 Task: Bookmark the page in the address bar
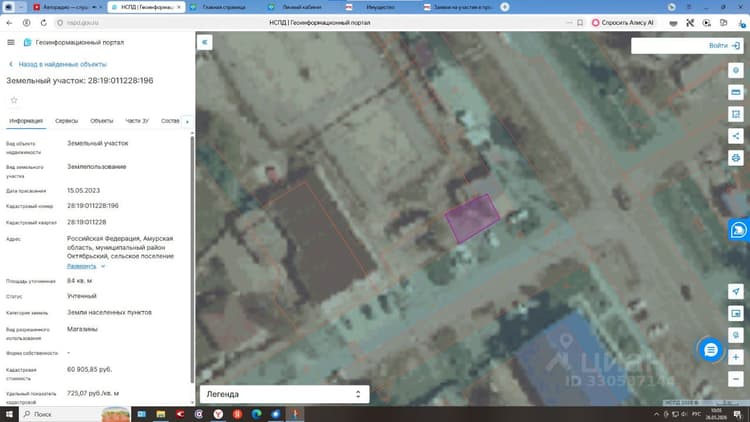pos(580,22)
